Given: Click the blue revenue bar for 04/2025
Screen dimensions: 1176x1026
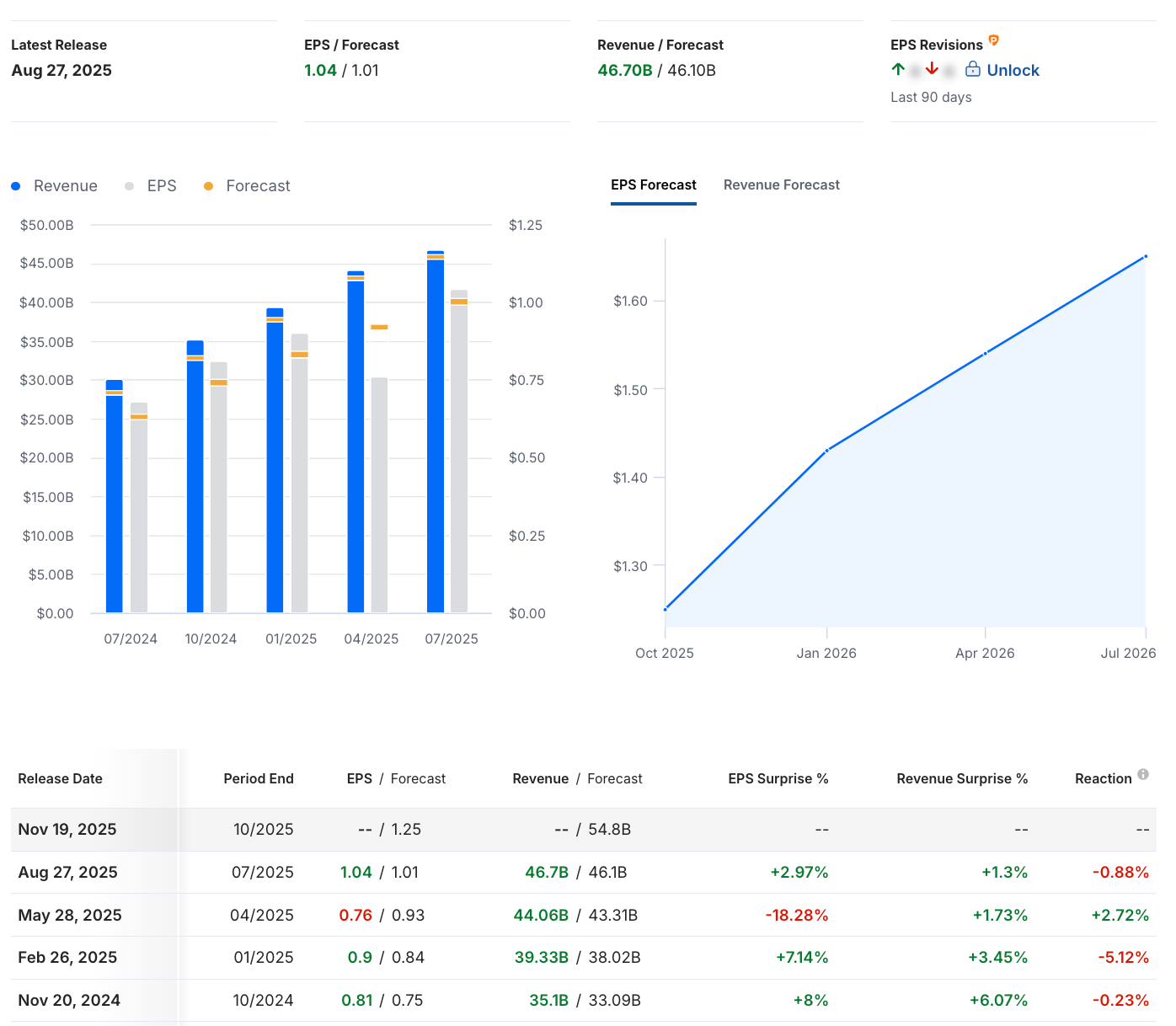Looking at the screenshot, I should pyautogui.click(x=355, y=441).
